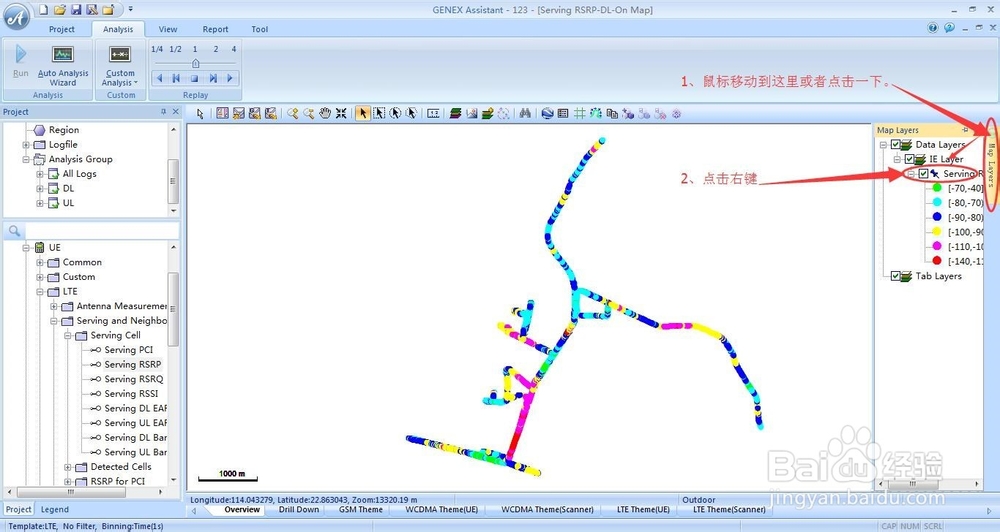Click the picture icon on map toolbar

(x=471, y=113)
